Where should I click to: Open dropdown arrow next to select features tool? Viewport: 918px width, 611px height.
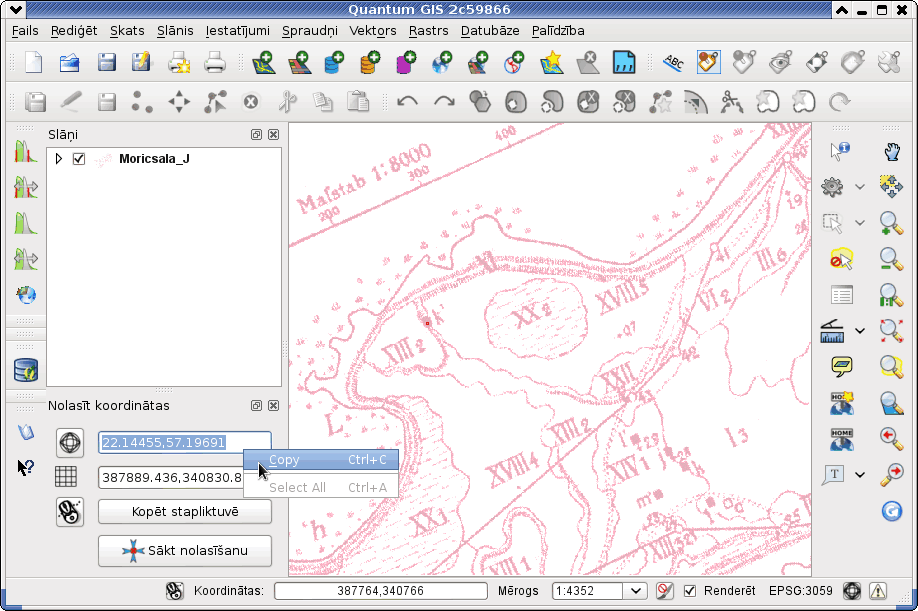(859, 223)
